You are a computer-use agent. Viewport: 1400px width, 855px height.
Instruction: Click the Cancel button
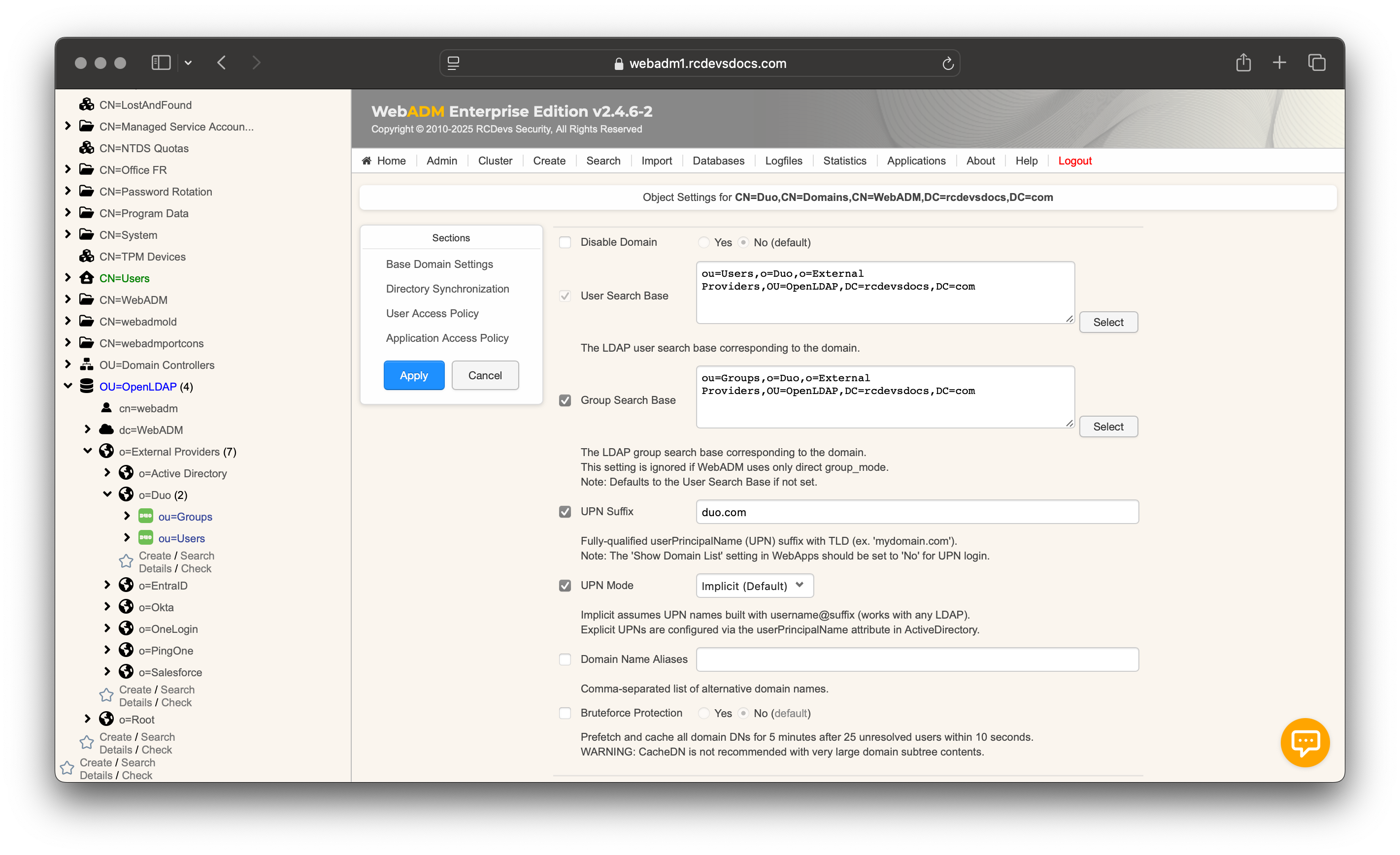coord(485,375)
